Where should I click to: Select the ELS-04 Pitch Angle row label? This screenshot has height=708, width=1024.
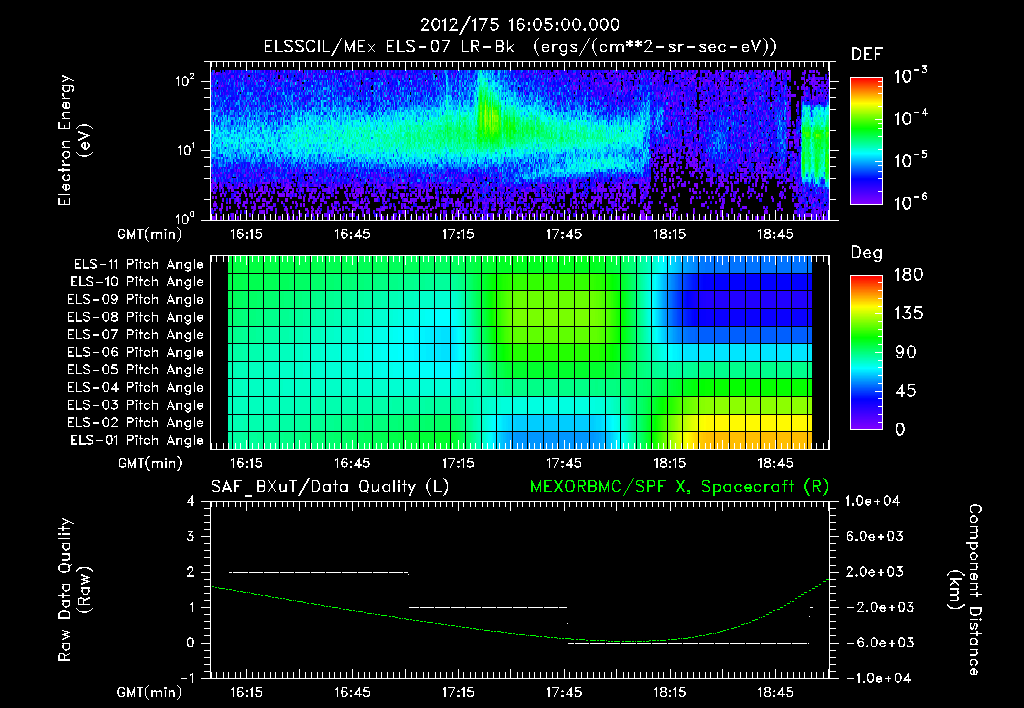click(136, 388)
